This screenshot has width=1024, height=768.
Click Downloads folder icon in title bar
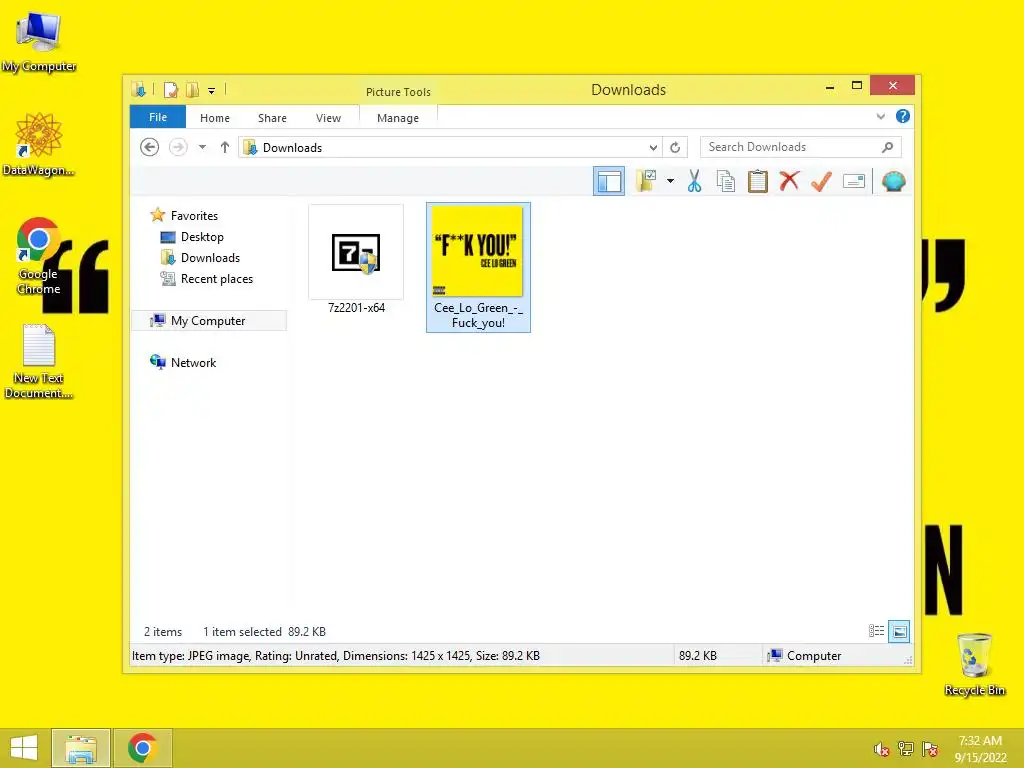point(138,89)
